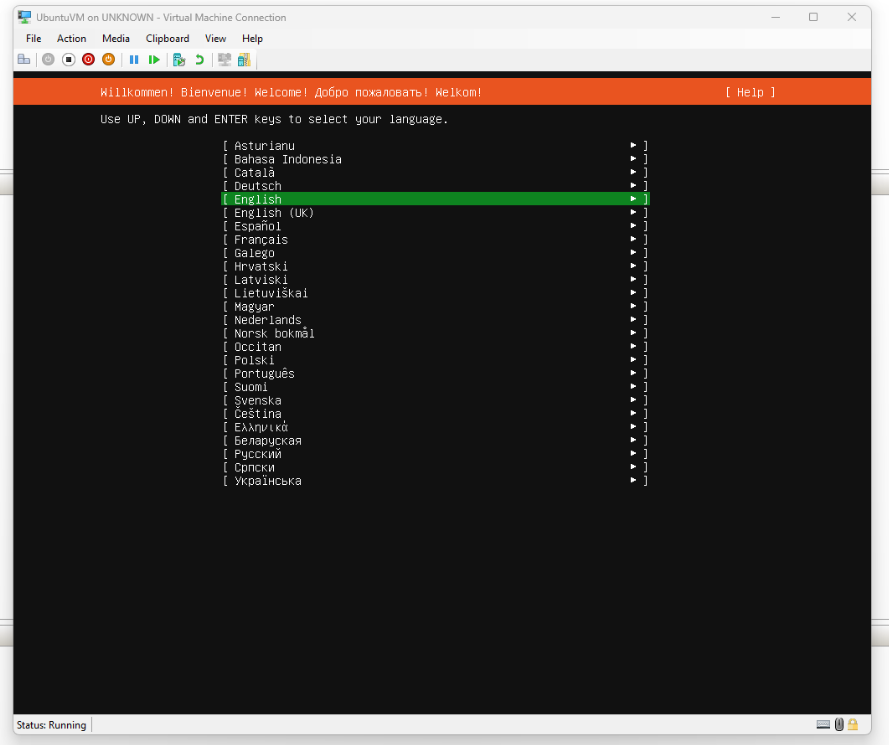The image size is (889, 745).
Task: Revert the VM with the green arrow icon
Action: point(199,60)
